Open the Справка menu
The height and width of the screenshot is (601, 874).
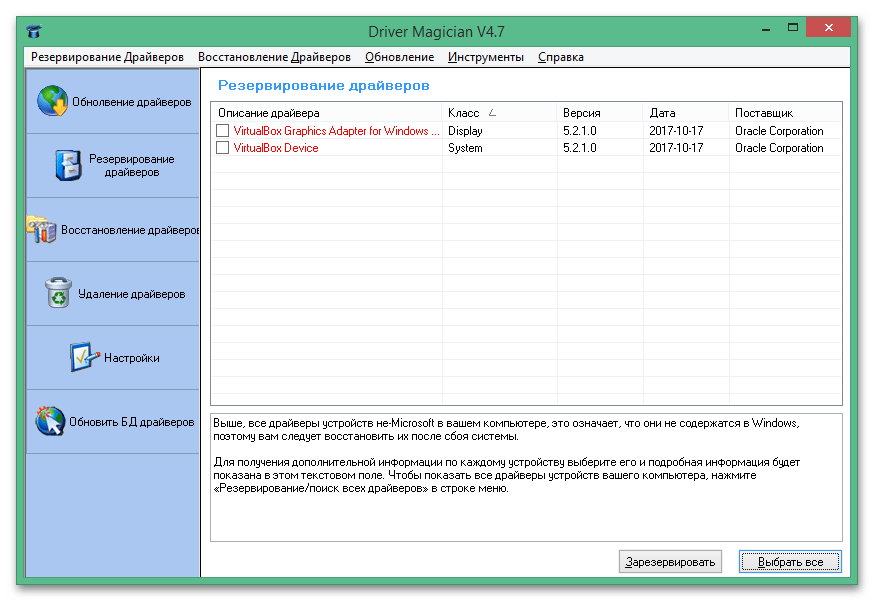561,57
